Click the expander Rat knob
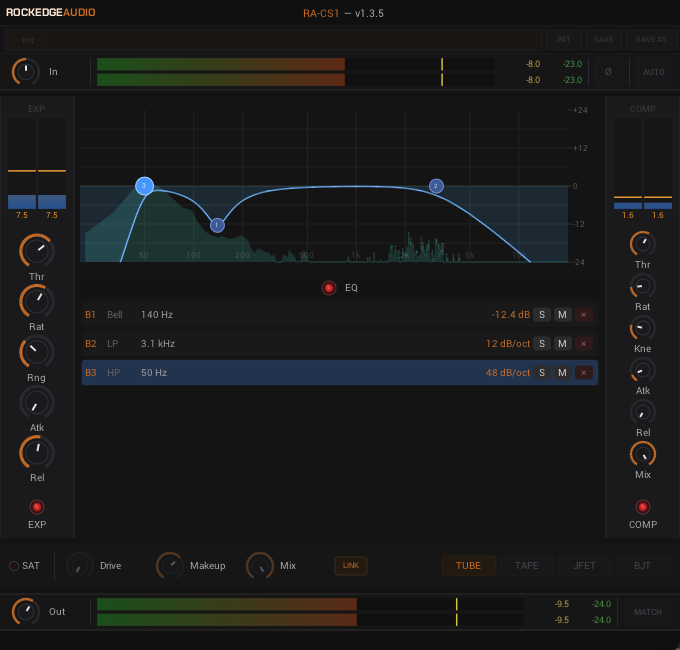The image size is (680, 650). [x=36, y=301]
